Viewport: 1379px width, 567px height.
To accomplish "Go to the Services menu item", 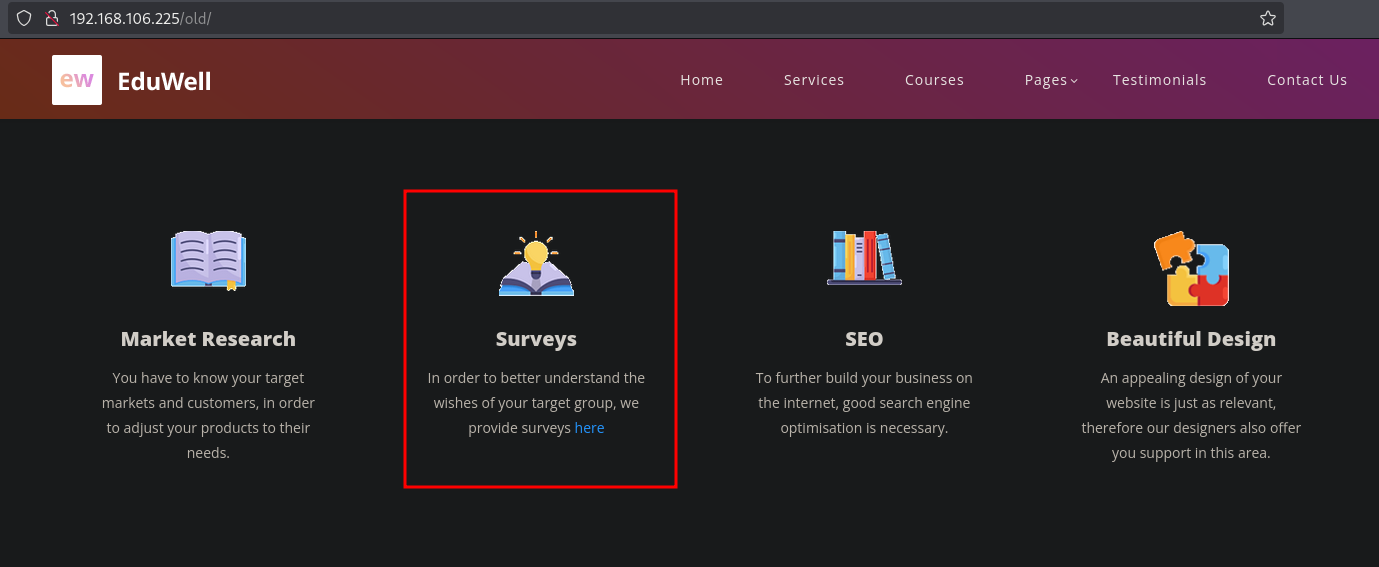I will tap(814, 80).
